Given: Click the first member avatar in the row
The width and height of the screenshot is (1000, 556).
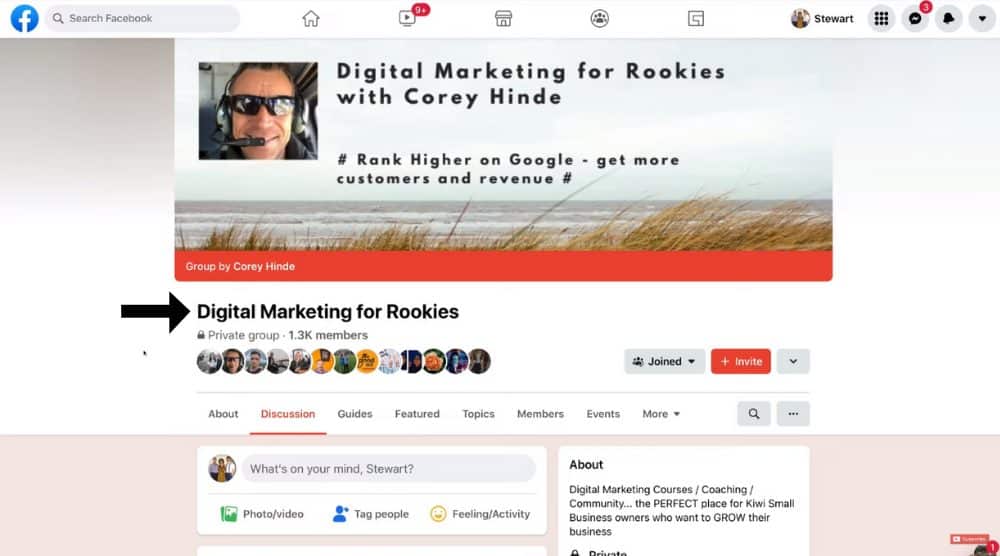Looking at the screenshot, I should click(x=209, y=362).
